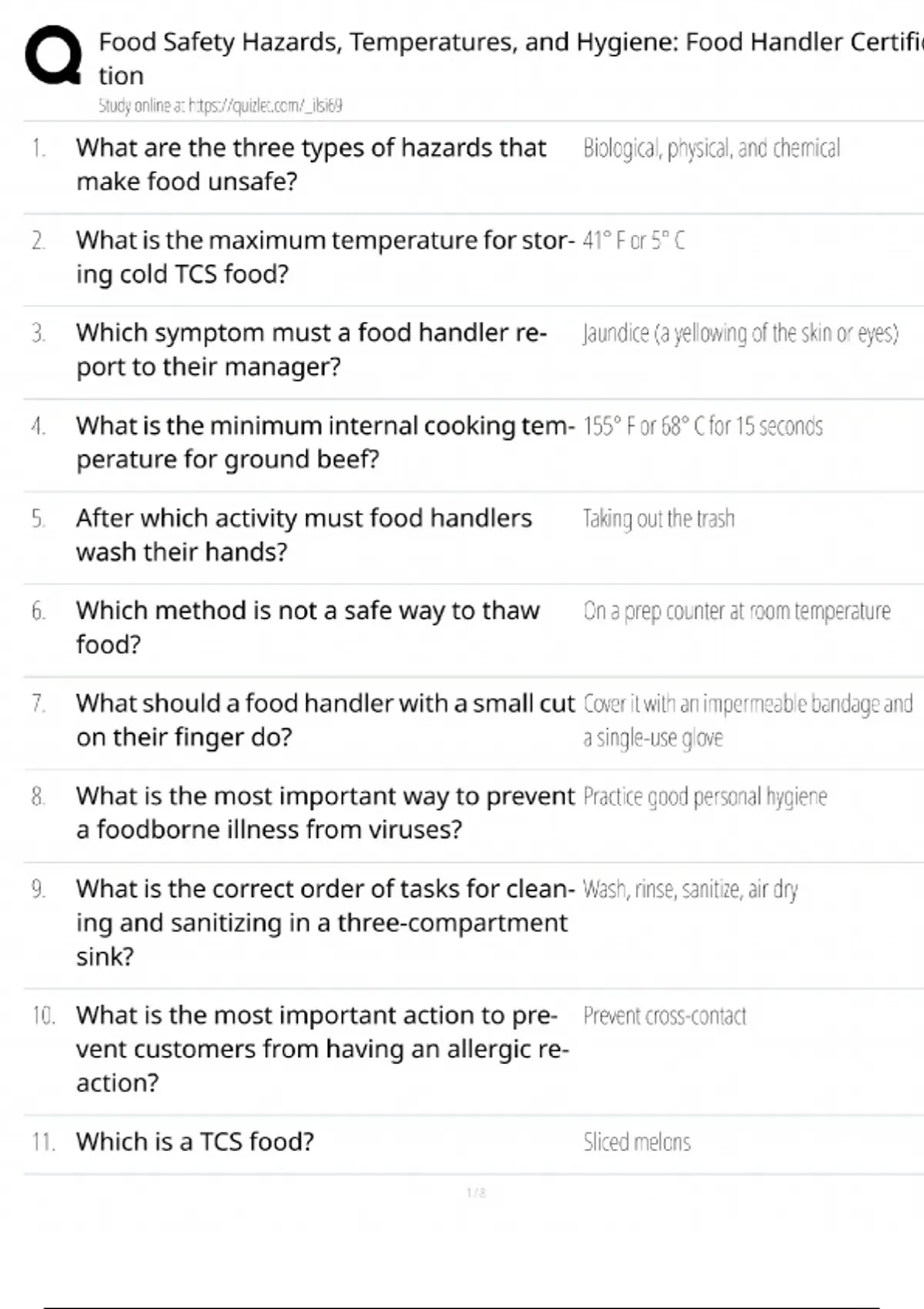Screen dimensions: 924x1309
Task: Click the 'Taking out the trash' answer
Action: pyautogui.click(x=658, y=518)
